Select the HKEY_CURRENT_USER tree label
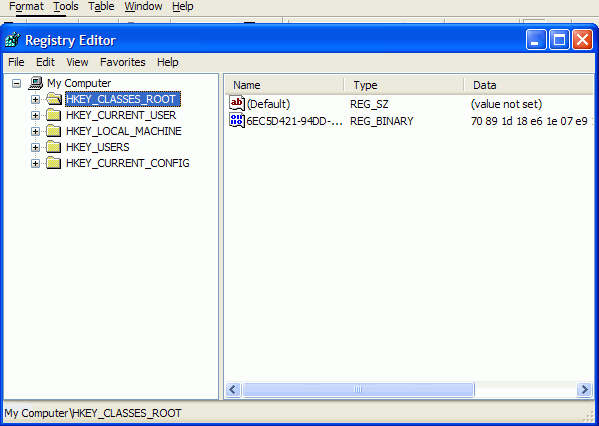Viewport: 599px width, 426px height. 121,115
